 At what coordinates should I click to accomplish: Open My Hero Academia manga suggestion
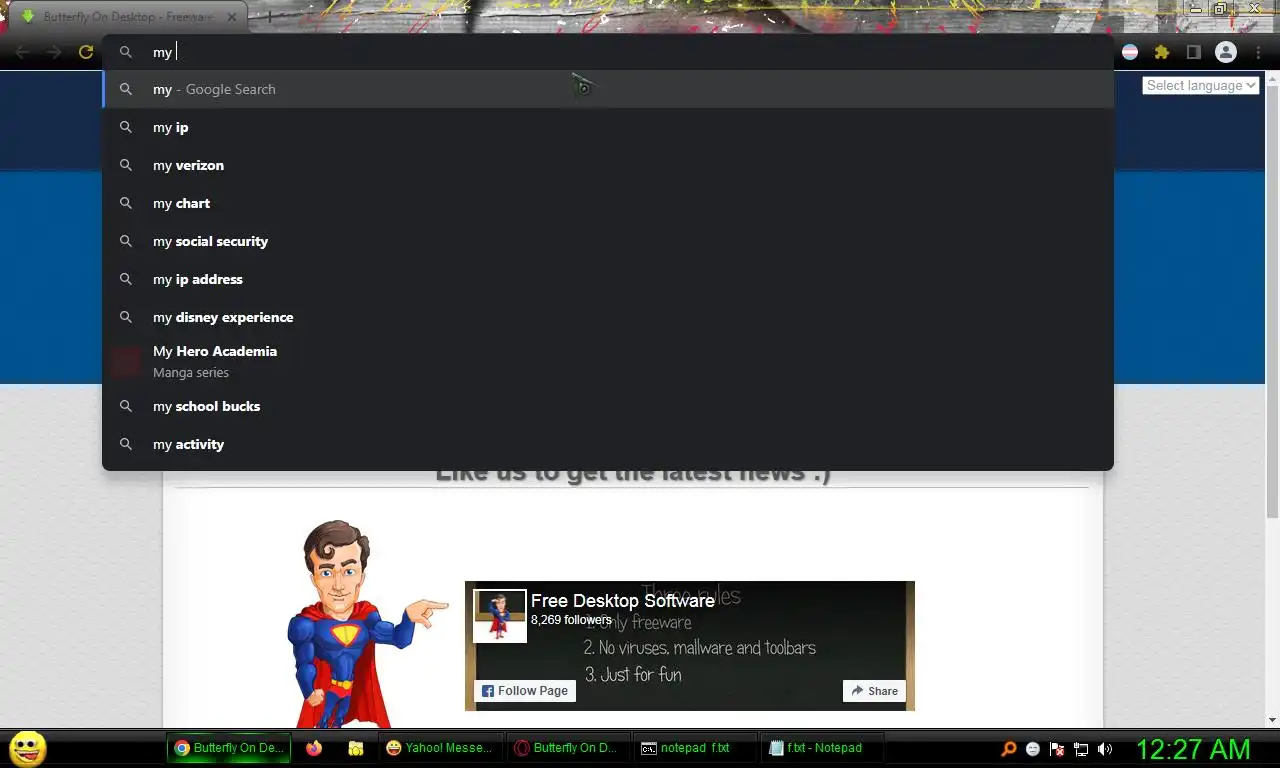(608, 361)
